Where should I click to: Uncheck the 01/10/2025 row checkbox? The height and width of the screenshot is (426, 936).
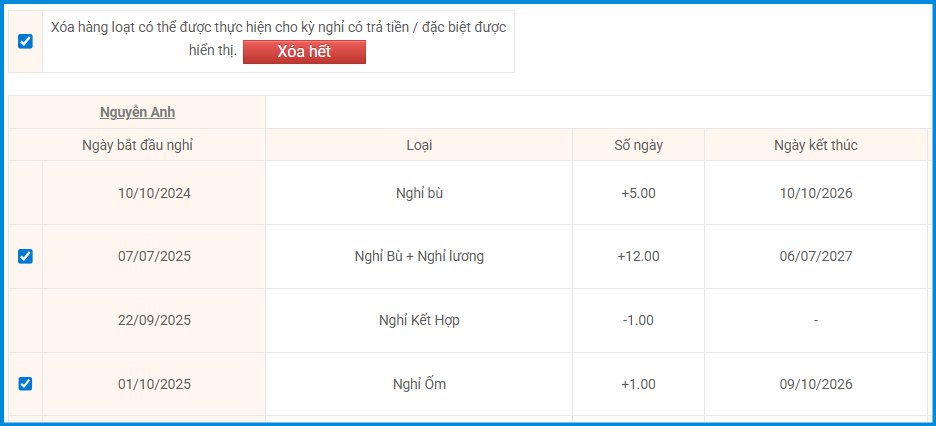tap(25, 384)
